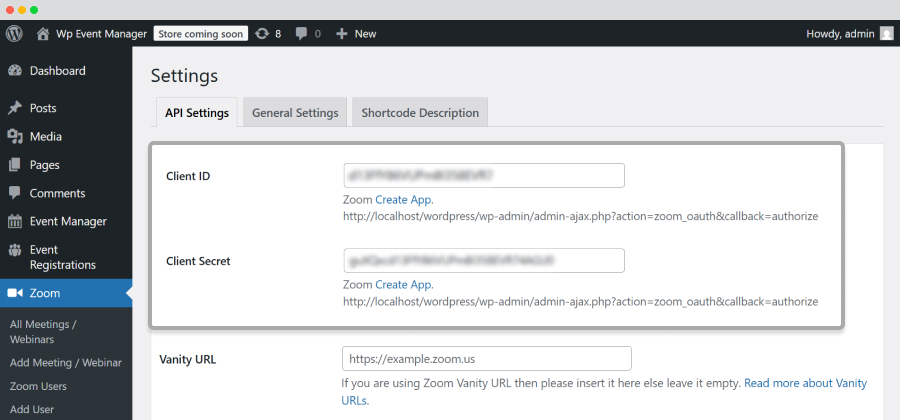Screen dimensions: 900x420
Task: Click the Client ID label
Action: click(188, 176)
